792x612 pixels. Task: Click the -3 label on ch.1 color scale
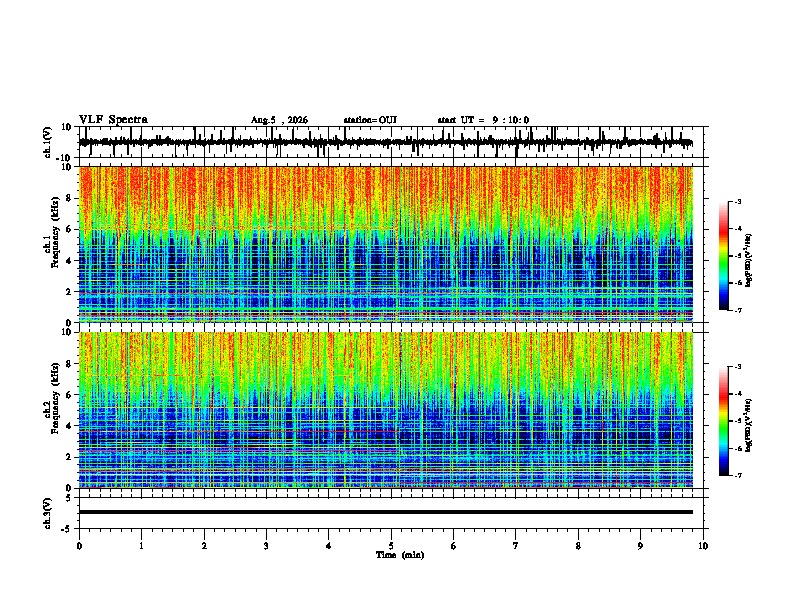(737, 201)
